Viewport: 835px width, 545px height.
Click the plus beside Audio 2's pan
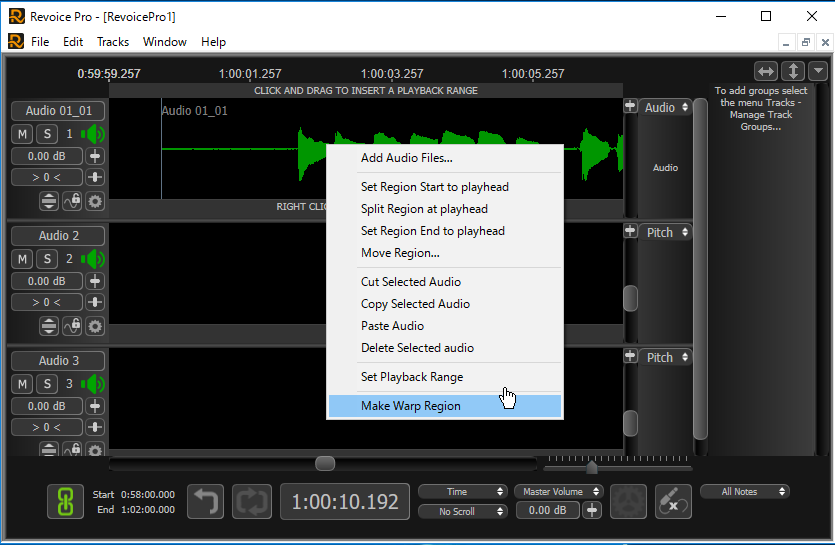pos(95,302)
